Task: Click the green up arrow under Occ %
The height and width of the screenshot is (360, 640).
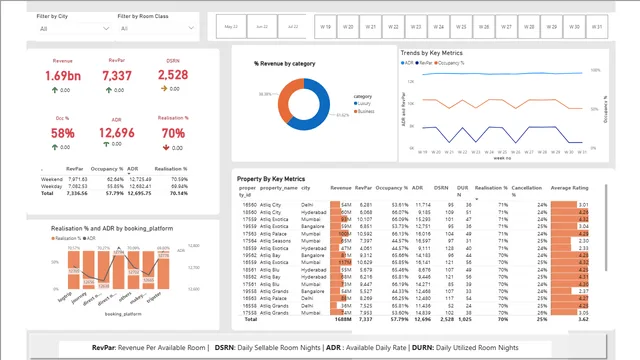Action: (x=55, y=147)
